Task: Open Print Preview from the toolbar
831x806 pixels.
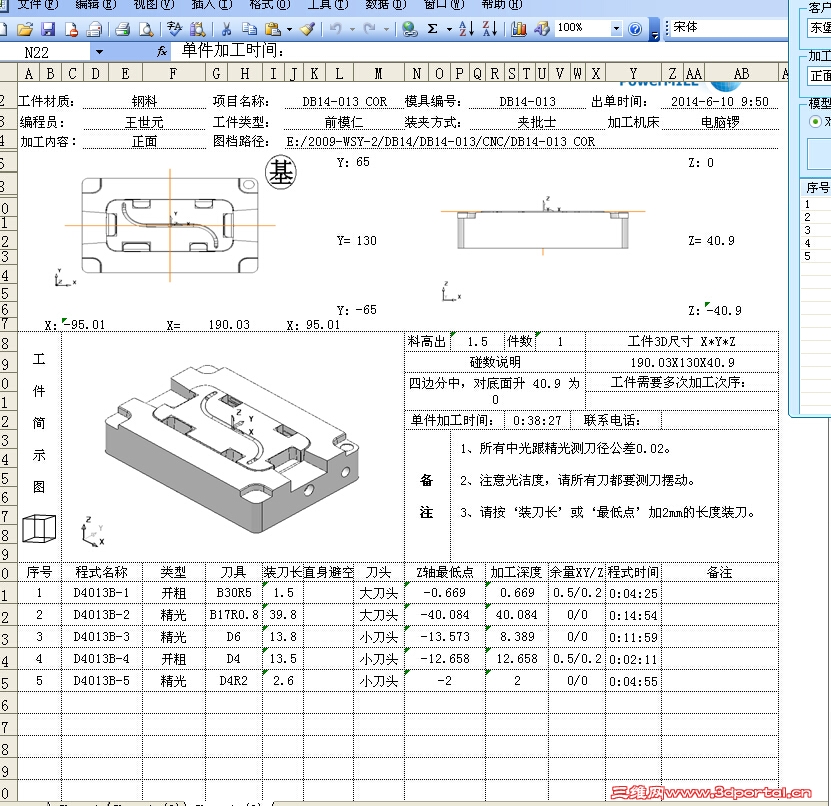Action: pos(146,29)
